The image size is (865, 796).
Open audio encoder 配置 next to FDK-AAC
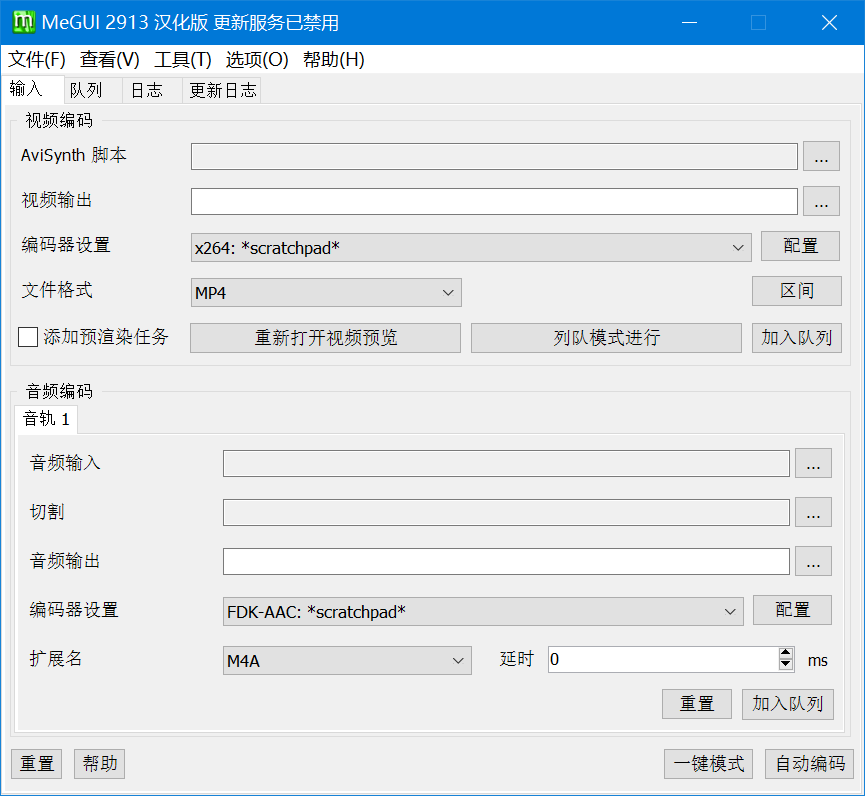click(x=792, y=610)
